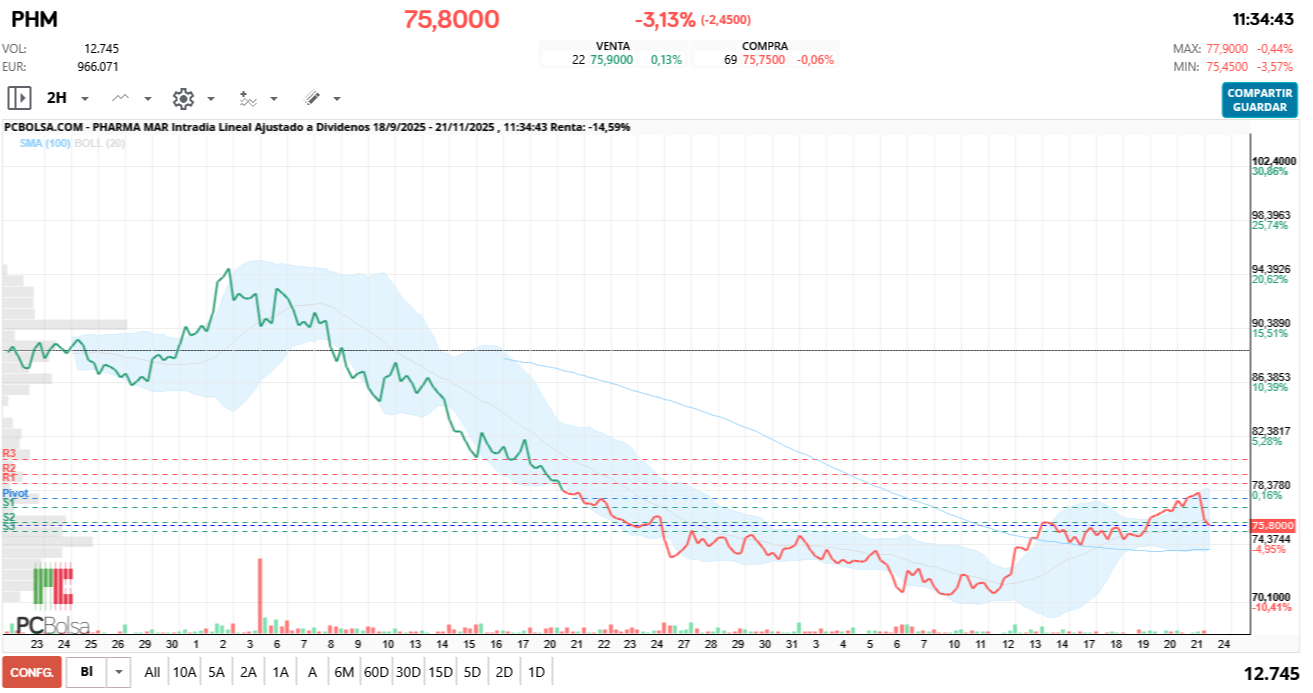Enable the 1D interval view
The width and height of the screenshot is (1313, 693).
537,673
